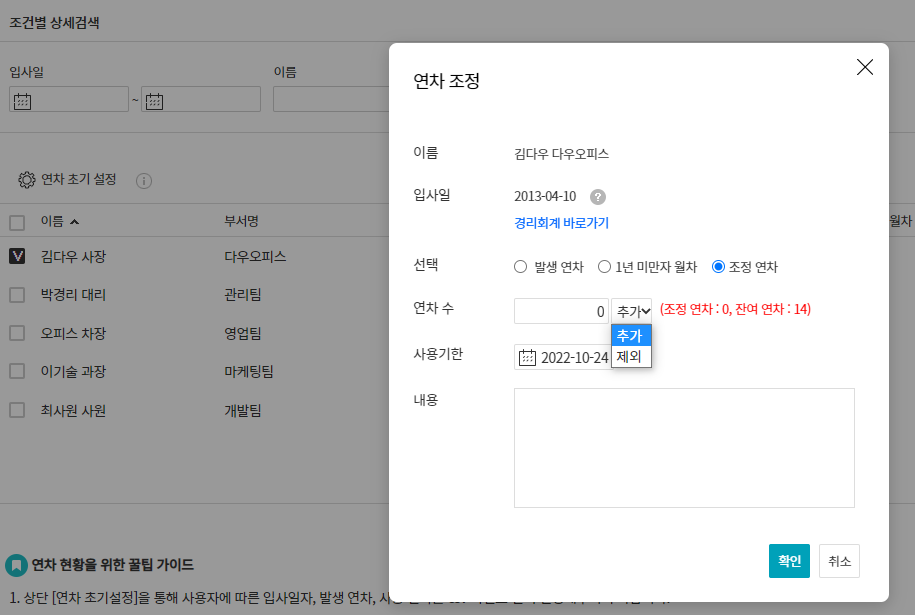
Task: Click the 입사일 value 2013-04-10
Action: 545,196
